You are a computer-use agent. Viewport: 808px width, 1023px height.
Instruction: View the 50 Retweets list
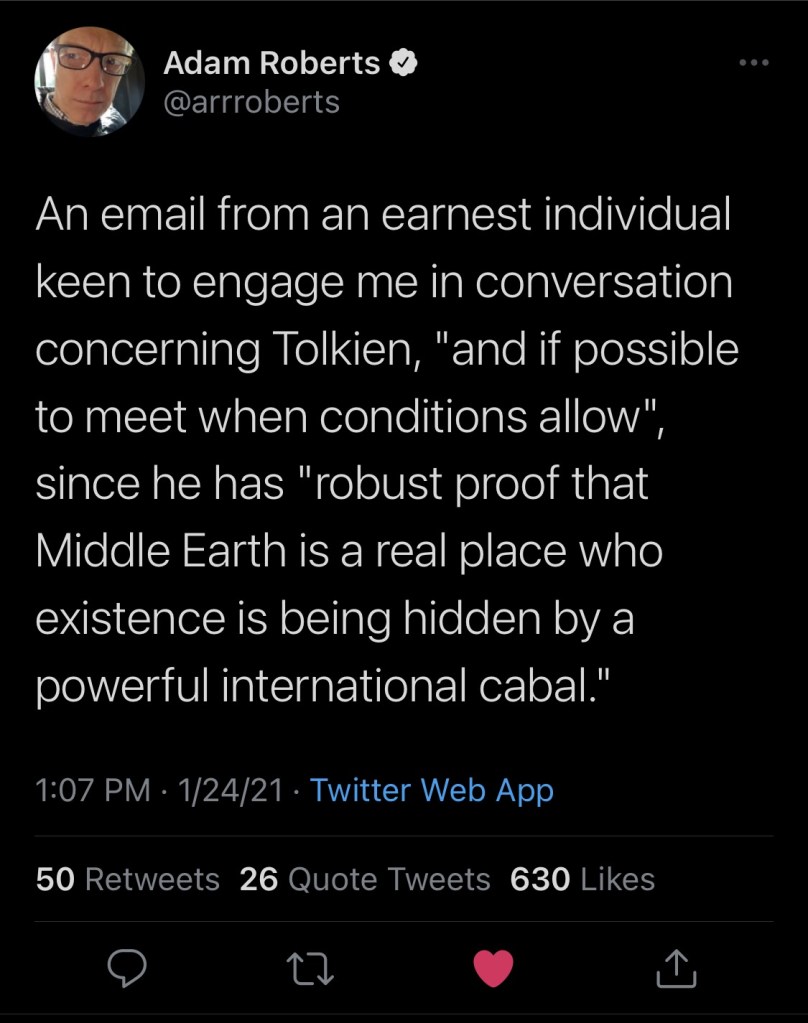tap(127, 879)
